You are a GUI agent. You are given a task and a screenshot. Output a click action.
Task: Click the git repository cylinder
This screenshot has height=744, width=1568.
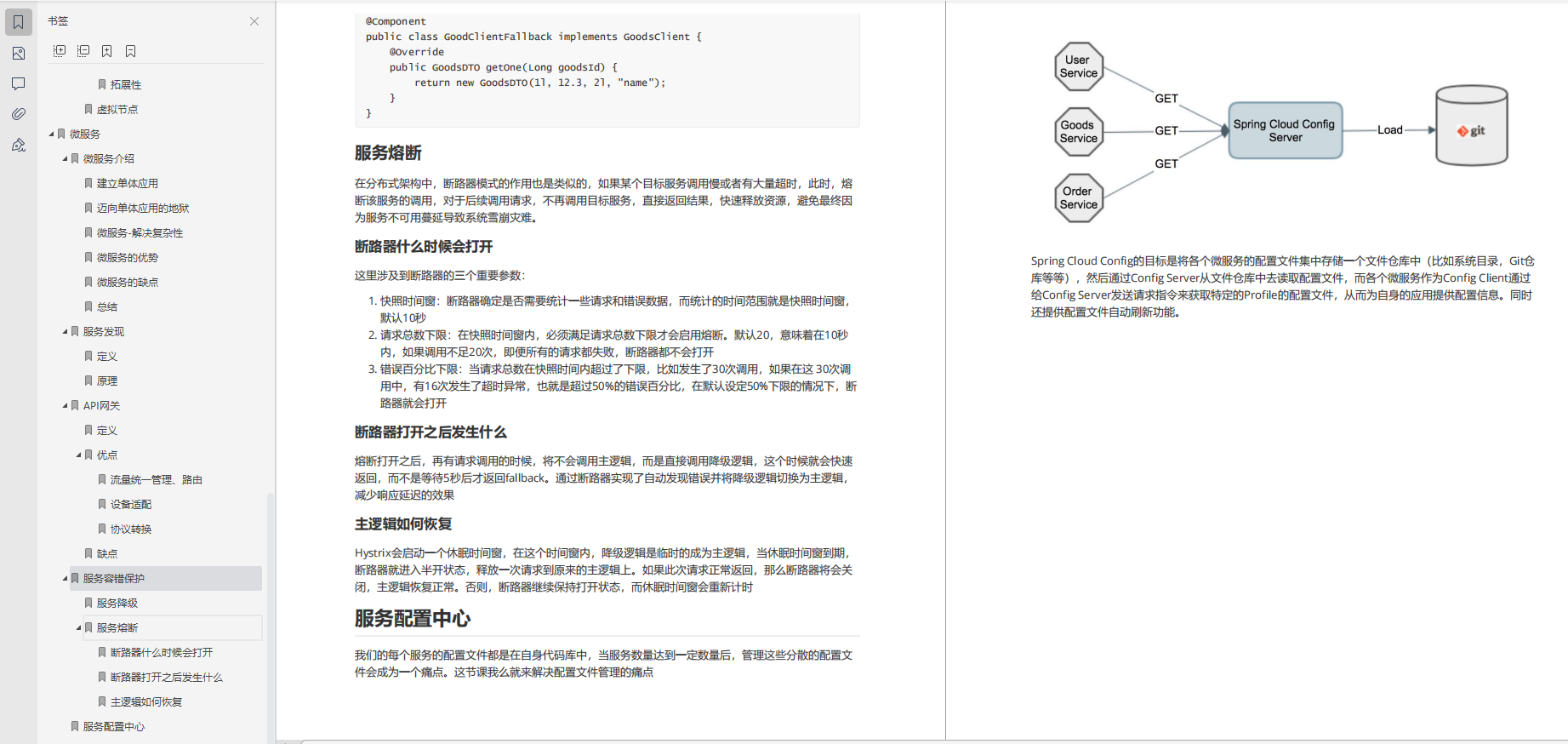coord(1472,125)
